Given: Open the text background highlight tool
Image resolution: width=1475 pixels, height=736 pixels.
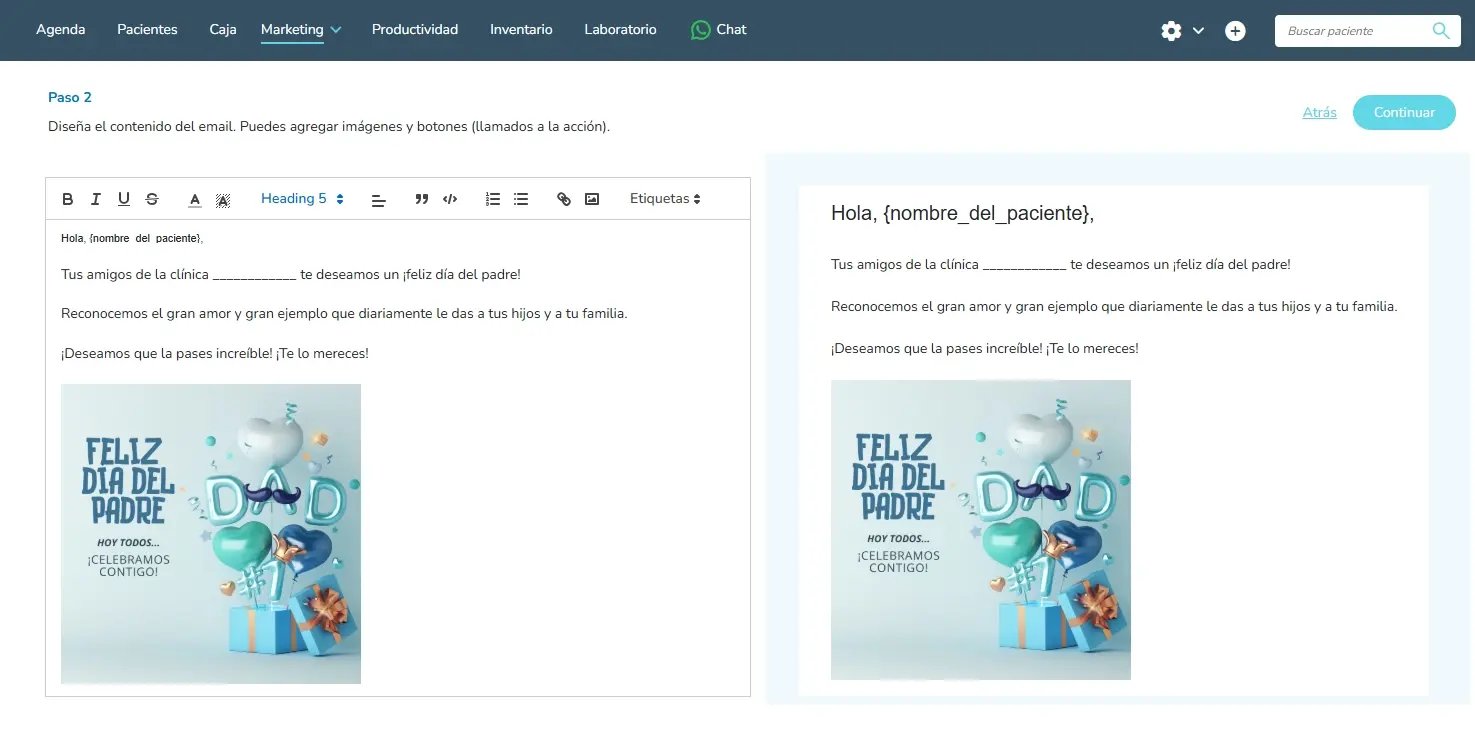Looking at the screenshot, I should [223, 200].
